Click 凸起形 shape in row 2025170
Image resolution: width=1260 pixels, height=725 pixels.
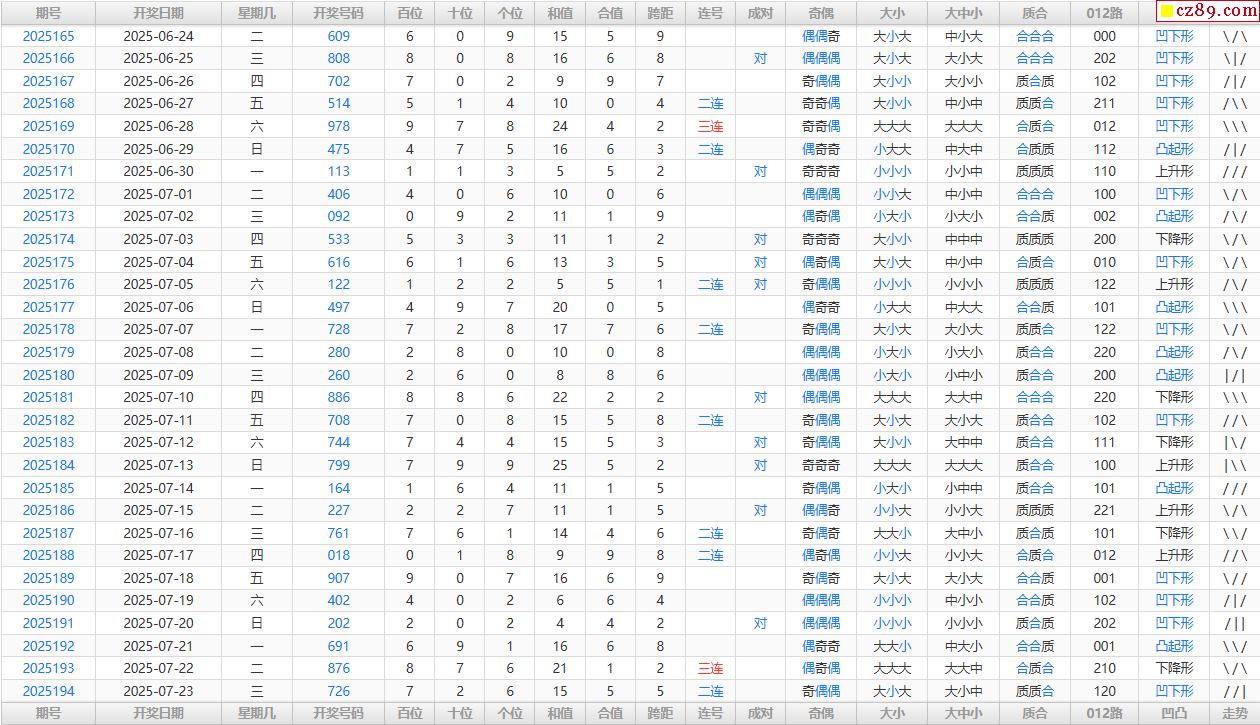point(1174,149)
